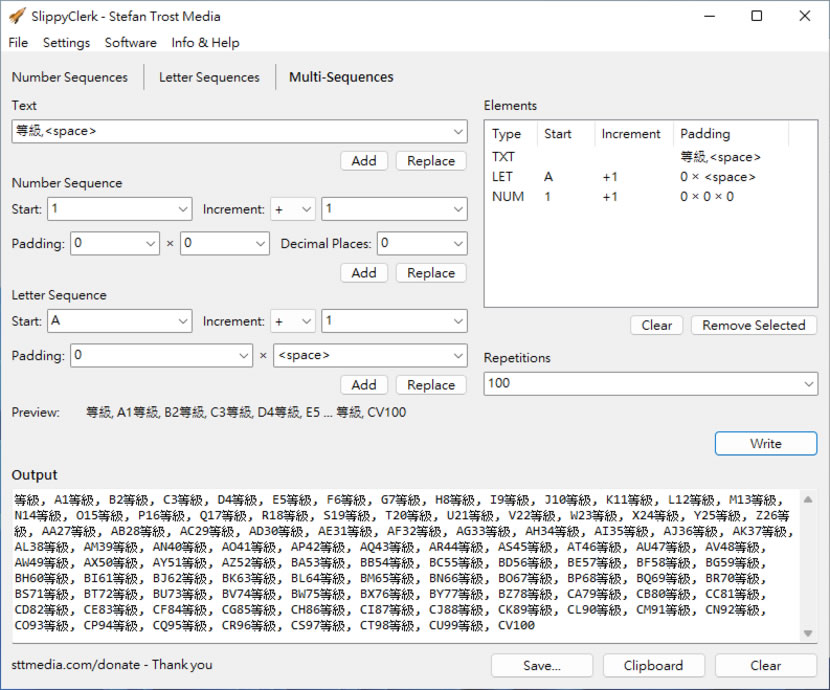The width and height of the screenshot is (830, 690).
Task: Select the Multi-Sequences tab
Action: (341, 77)
